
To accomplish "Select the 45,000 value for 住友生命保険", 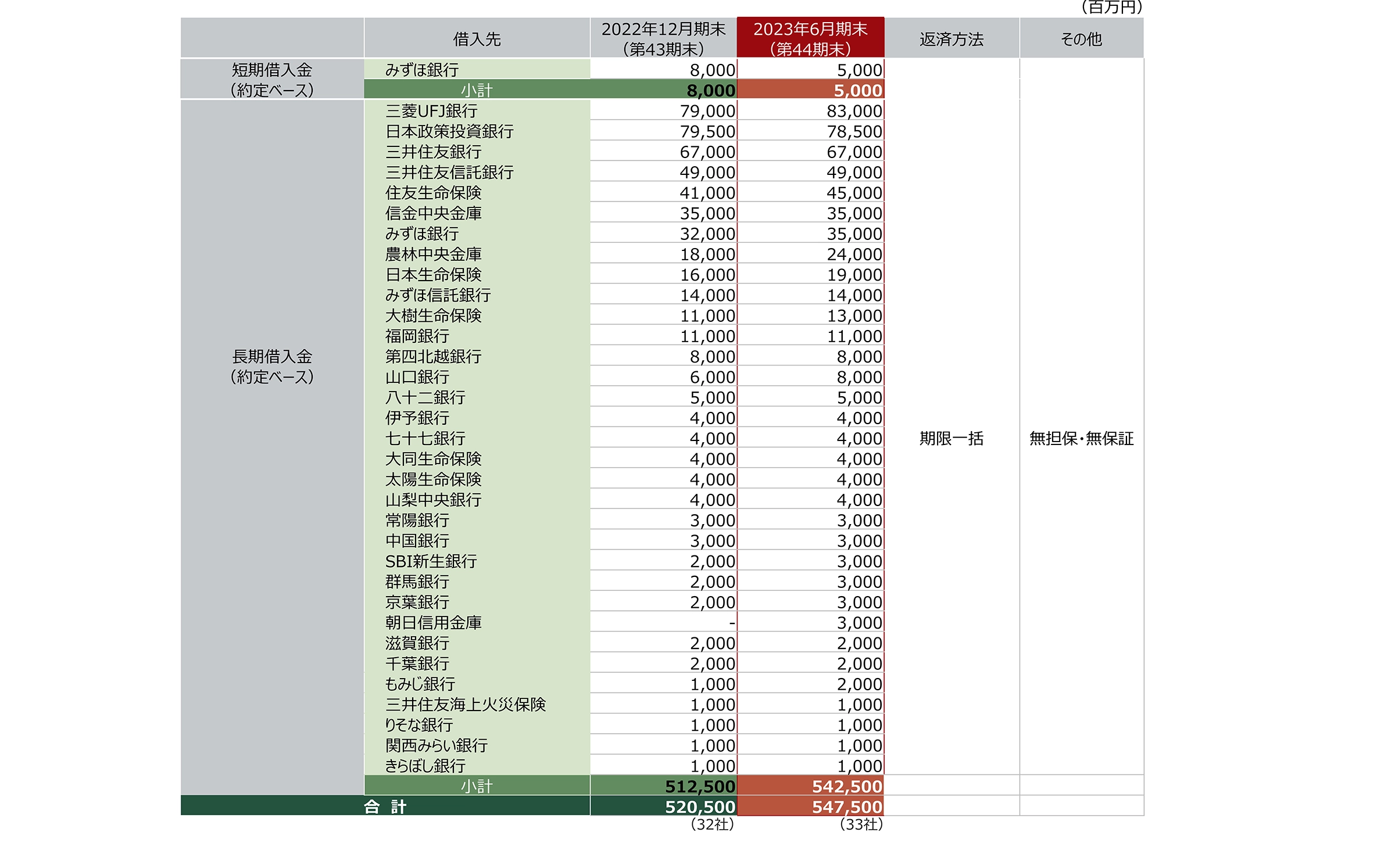I will point(854,192).
